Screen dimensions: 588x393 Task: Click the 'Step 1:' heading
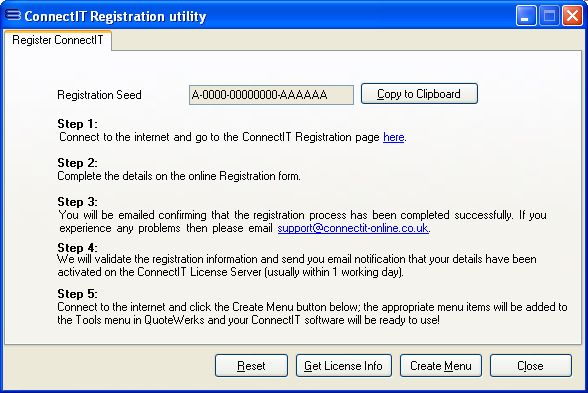pyautogui.click(x=77, y=124)
